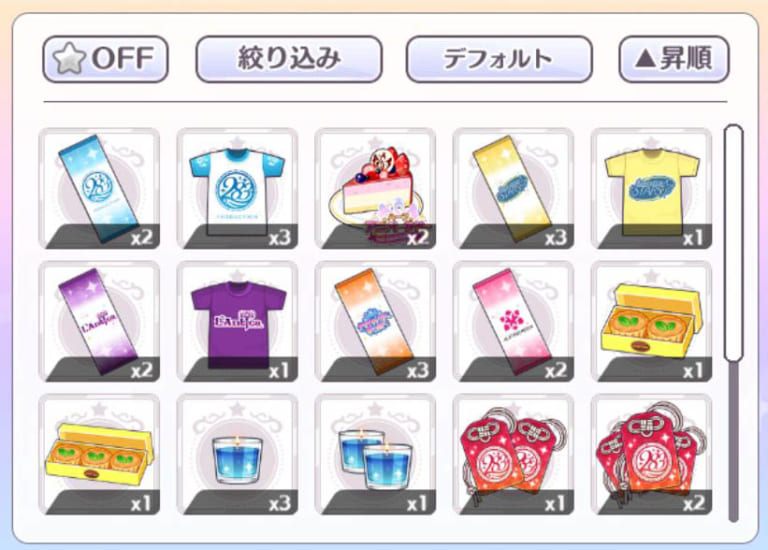Pick the double blue candles item
Viewport: 768px width, 550px height.
(x=376, y=454)
